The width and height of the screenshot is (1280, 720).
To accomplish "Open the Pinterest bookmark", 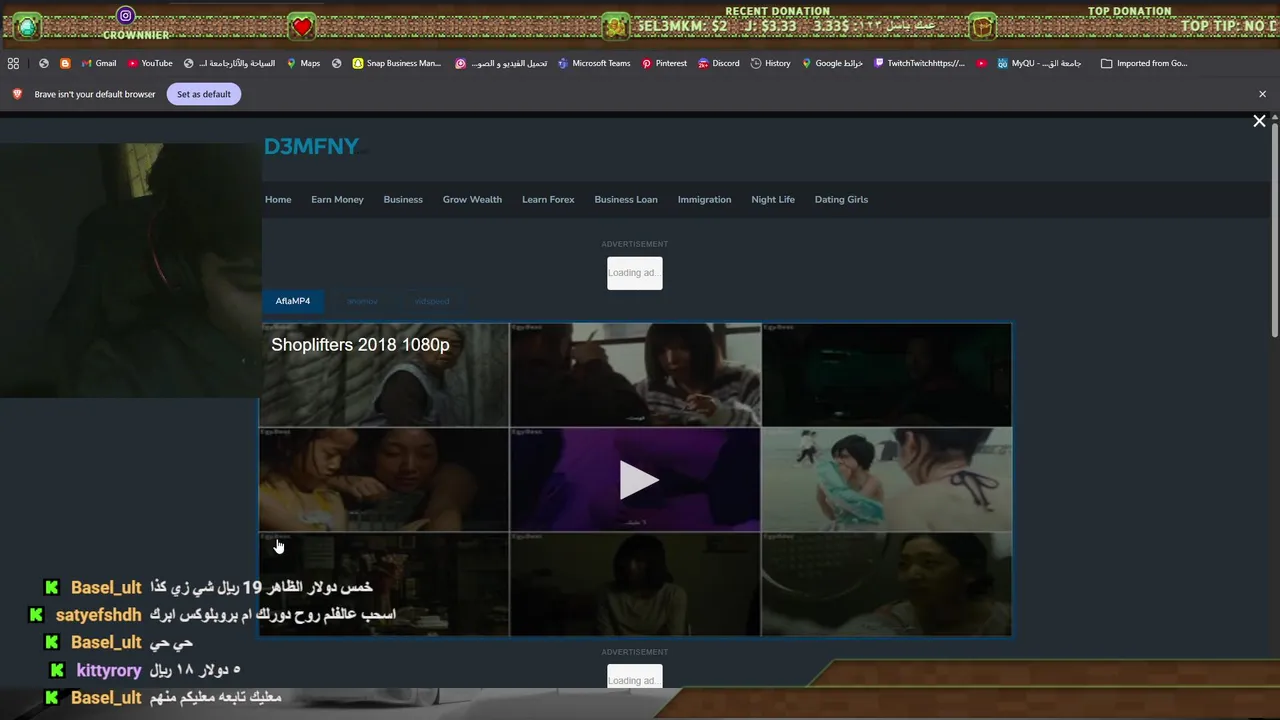I will (x=664, y=63).
